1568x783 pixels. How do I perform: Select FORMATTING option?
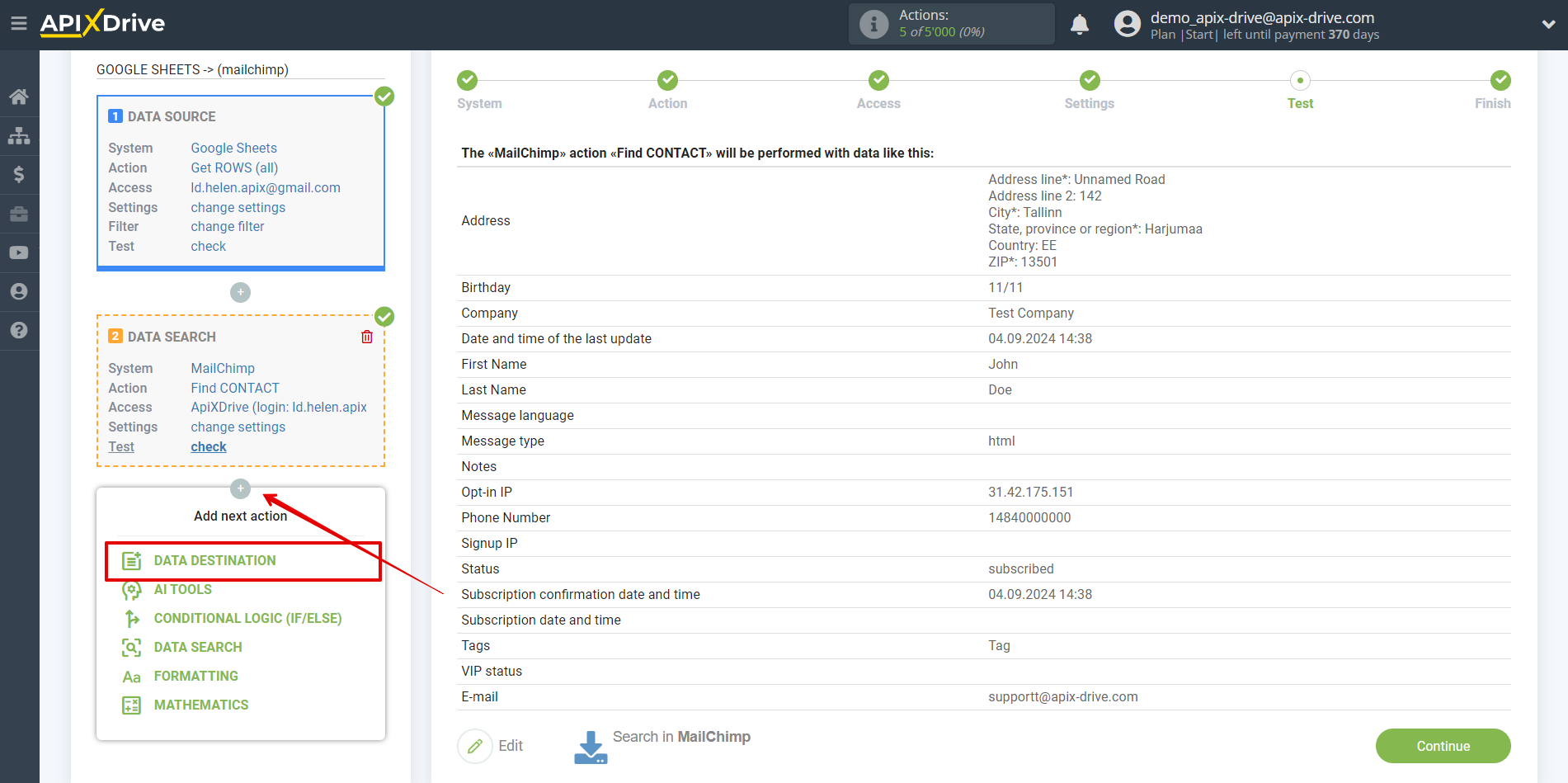click(195, 676)
